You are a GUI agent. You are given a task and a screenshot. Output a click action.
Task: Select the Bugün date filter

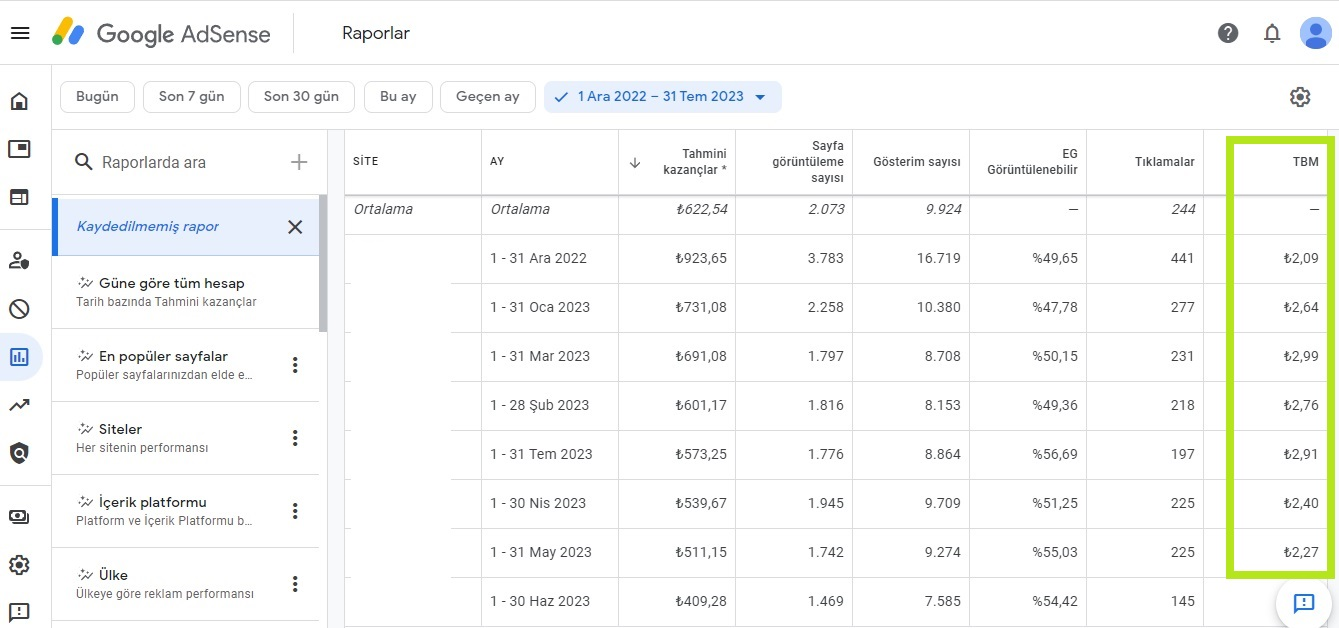point(97,97)
